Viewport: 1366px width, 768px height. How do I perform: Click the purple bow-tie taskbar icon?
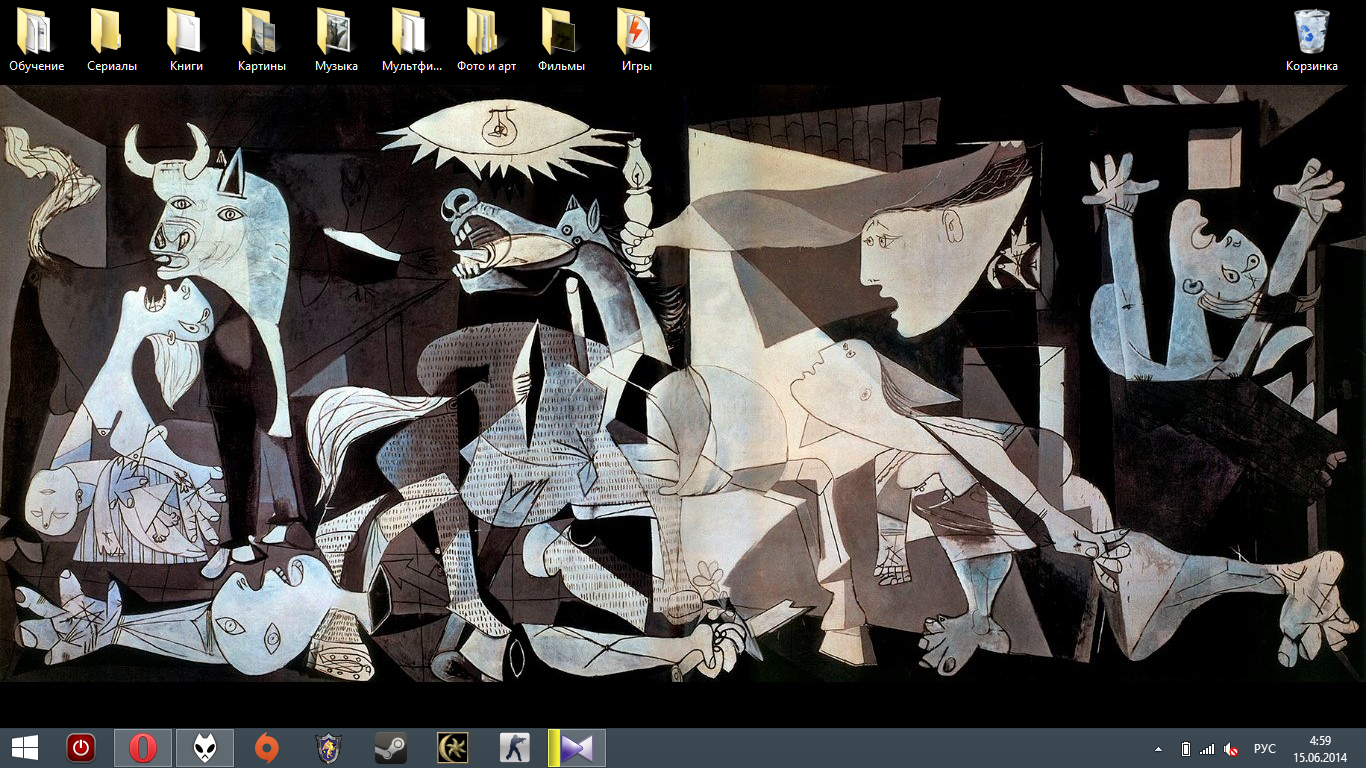(577, 748)
